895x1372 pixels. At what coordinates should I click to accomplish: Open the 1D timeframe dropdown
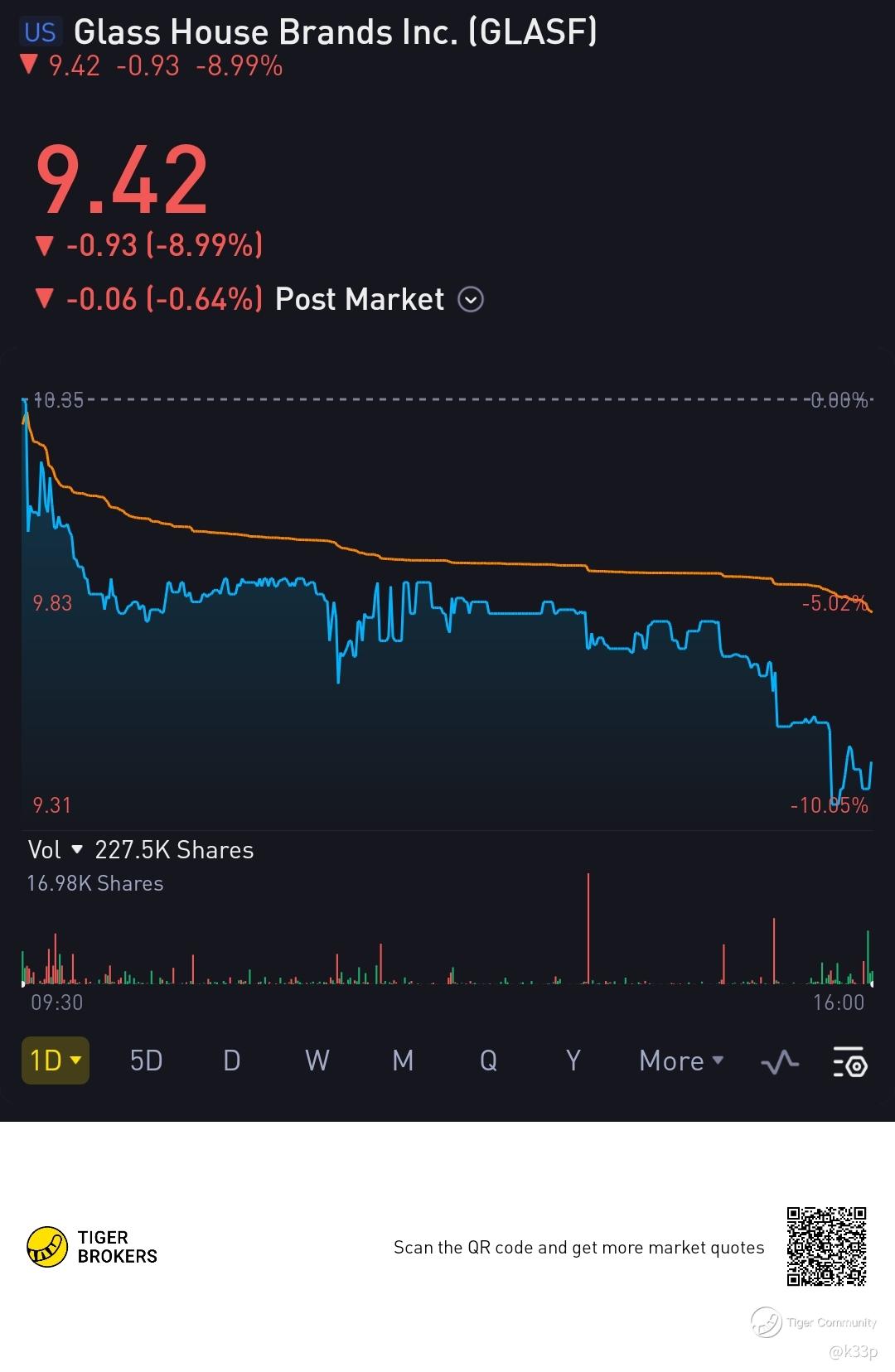tap(55, 1060)
